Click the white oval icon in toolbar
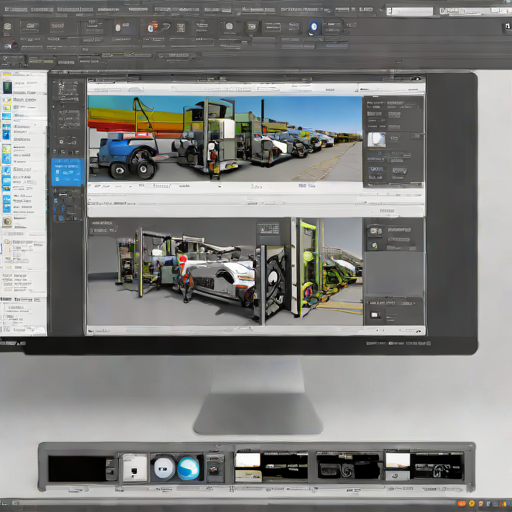 (x=118, y=27)
